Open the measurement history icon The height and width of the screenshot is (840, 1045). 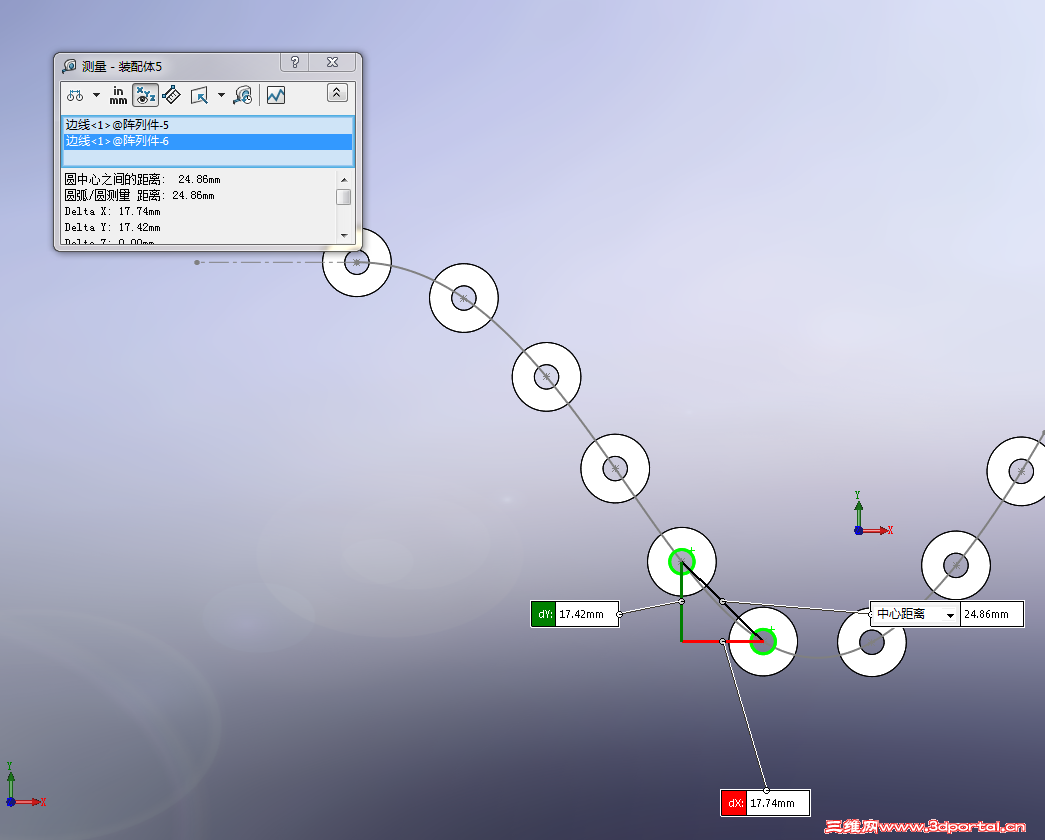(243, 95)
